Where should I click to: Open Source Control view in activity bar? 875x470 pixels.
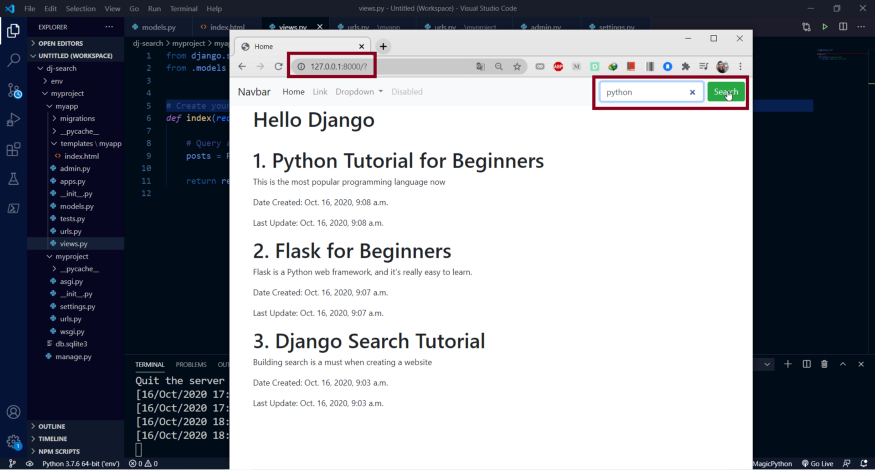[x=13, y=90]
